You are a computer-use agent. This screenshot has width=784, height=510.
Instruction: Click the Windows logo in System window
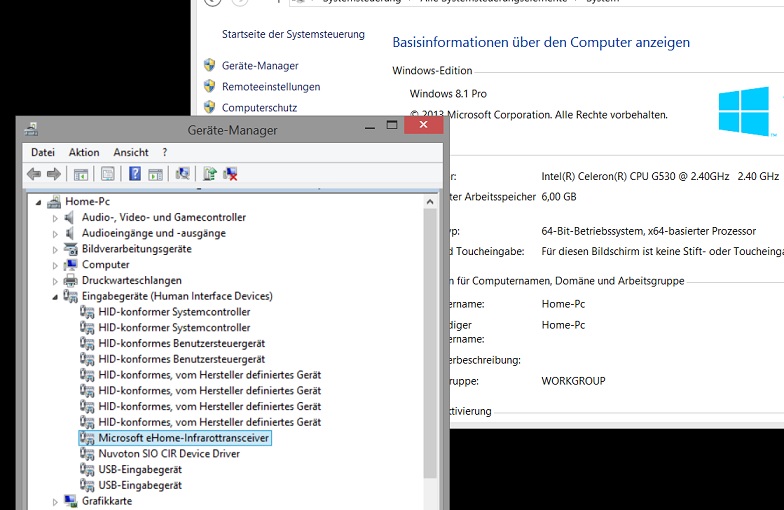coord(744,111)
